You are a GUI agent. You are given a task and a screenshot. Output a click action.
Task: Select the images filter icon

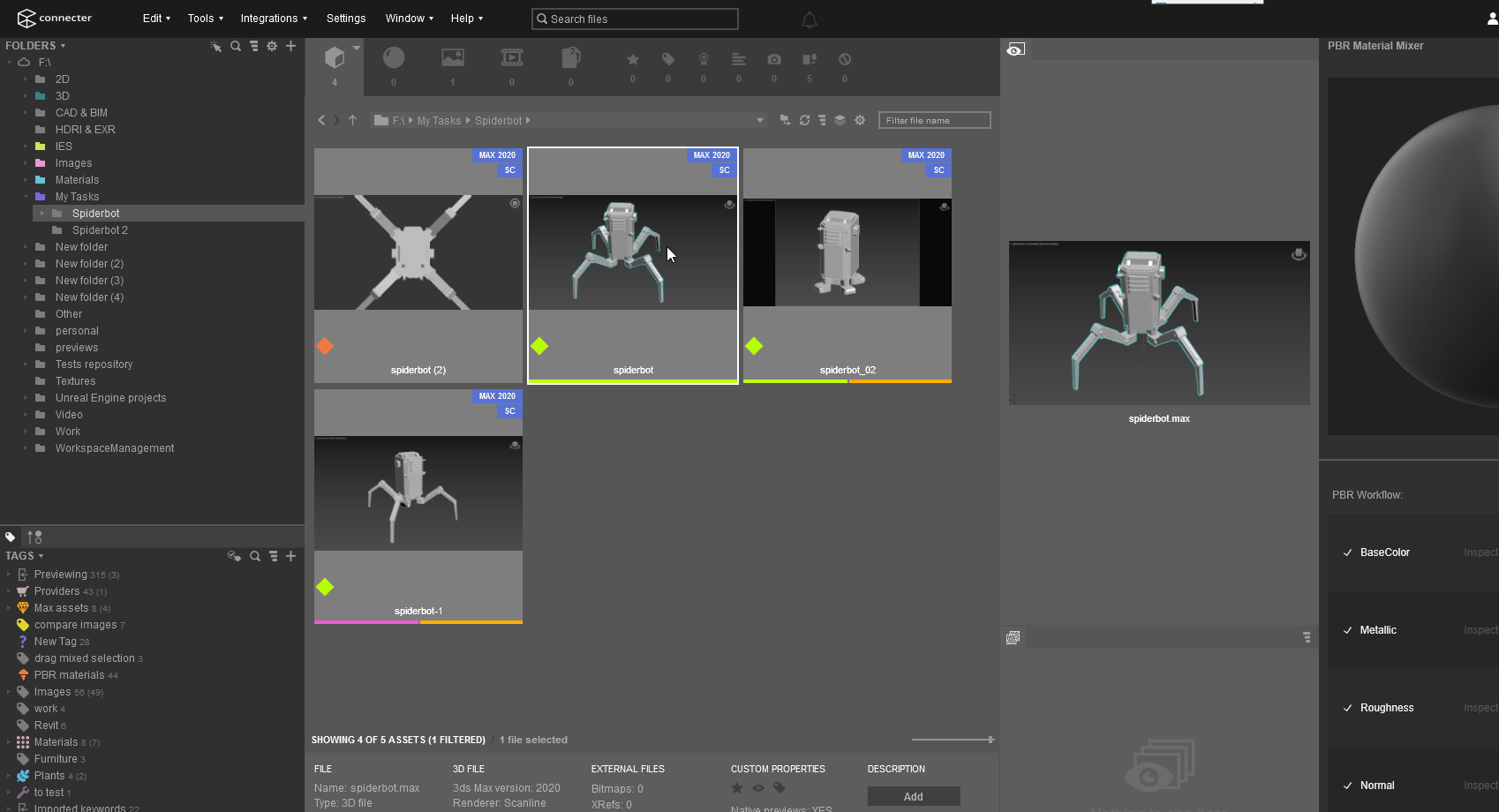pos(453,58)
